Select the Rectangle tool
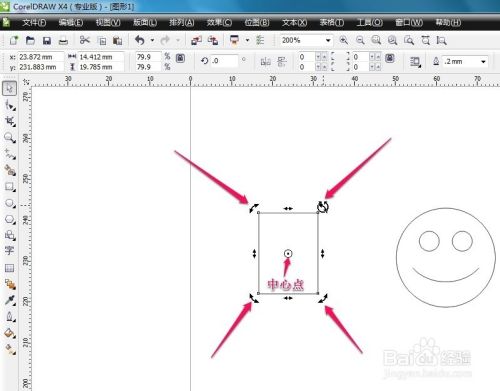Screen dimensions: 500x391 click(9, 187)
